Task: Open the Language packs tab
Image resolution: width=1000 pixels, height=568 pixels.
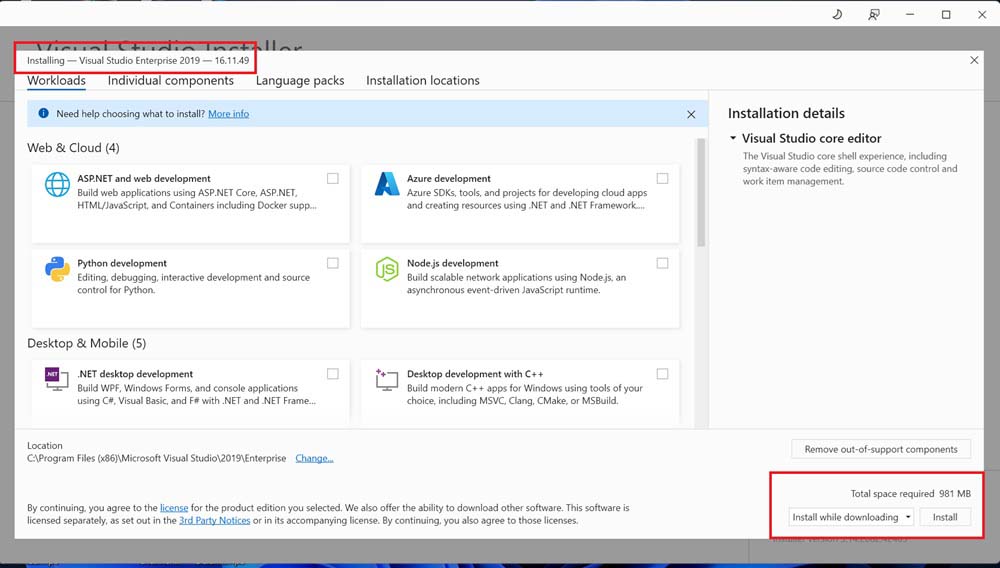Action: tap(300, 81)
